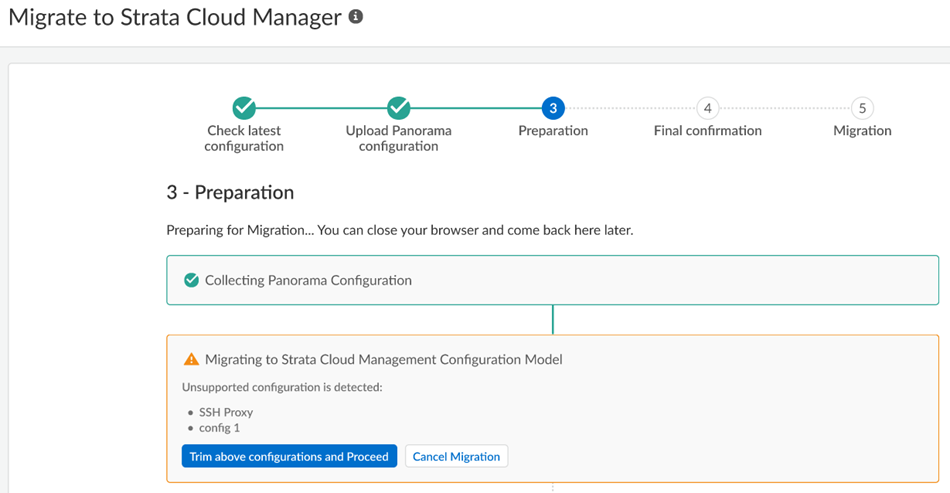
Task: Open the Check latest configuration step label
Action: (244, 138)
